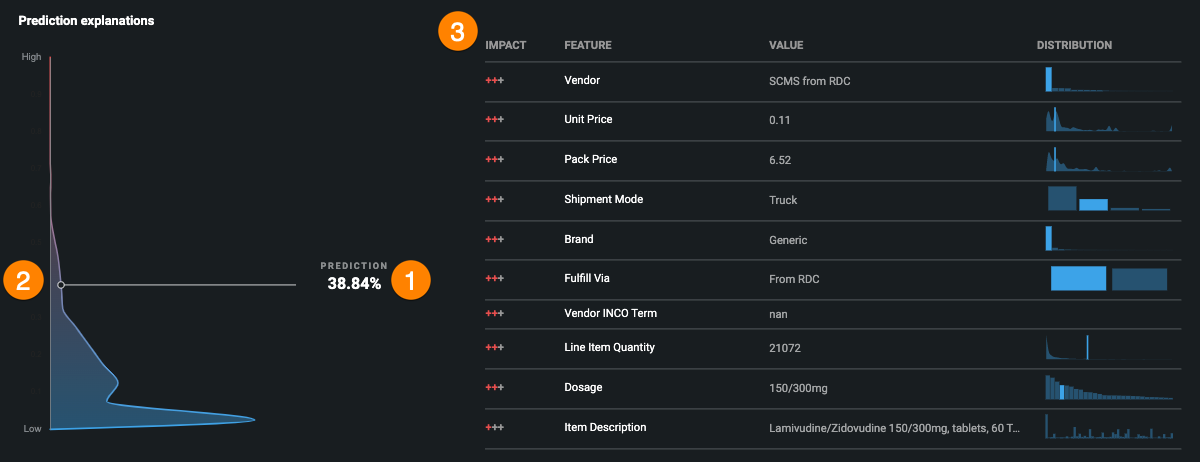Click the Vendor impact +++ indicator

click(x=494, y=80)
